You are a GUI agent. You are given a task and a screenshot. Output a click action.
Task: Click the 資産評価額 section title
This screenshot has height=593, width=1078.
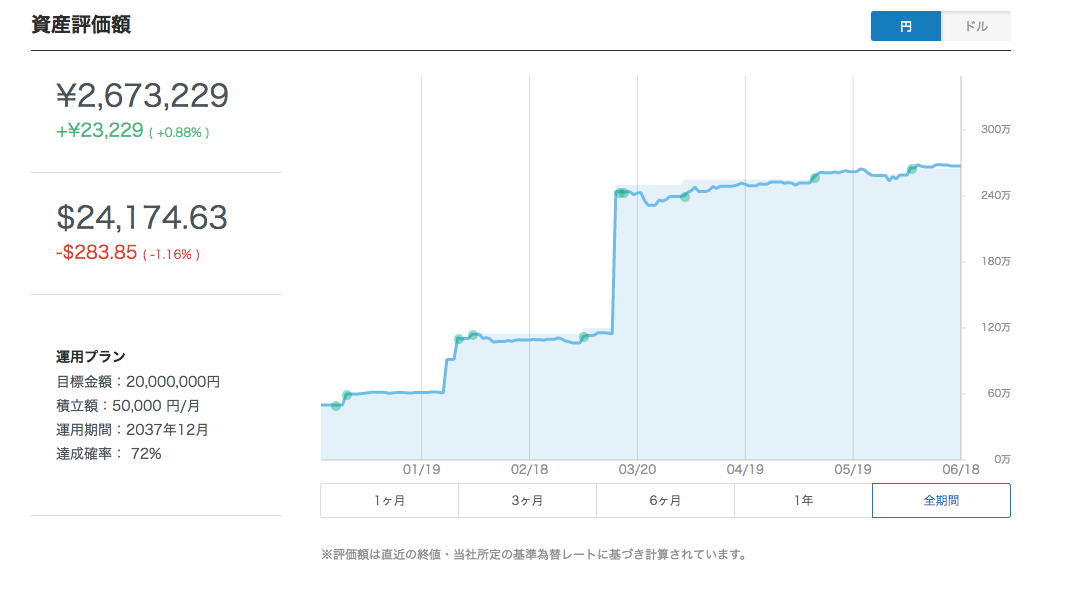pyautogui.click(x=81, y=25)
